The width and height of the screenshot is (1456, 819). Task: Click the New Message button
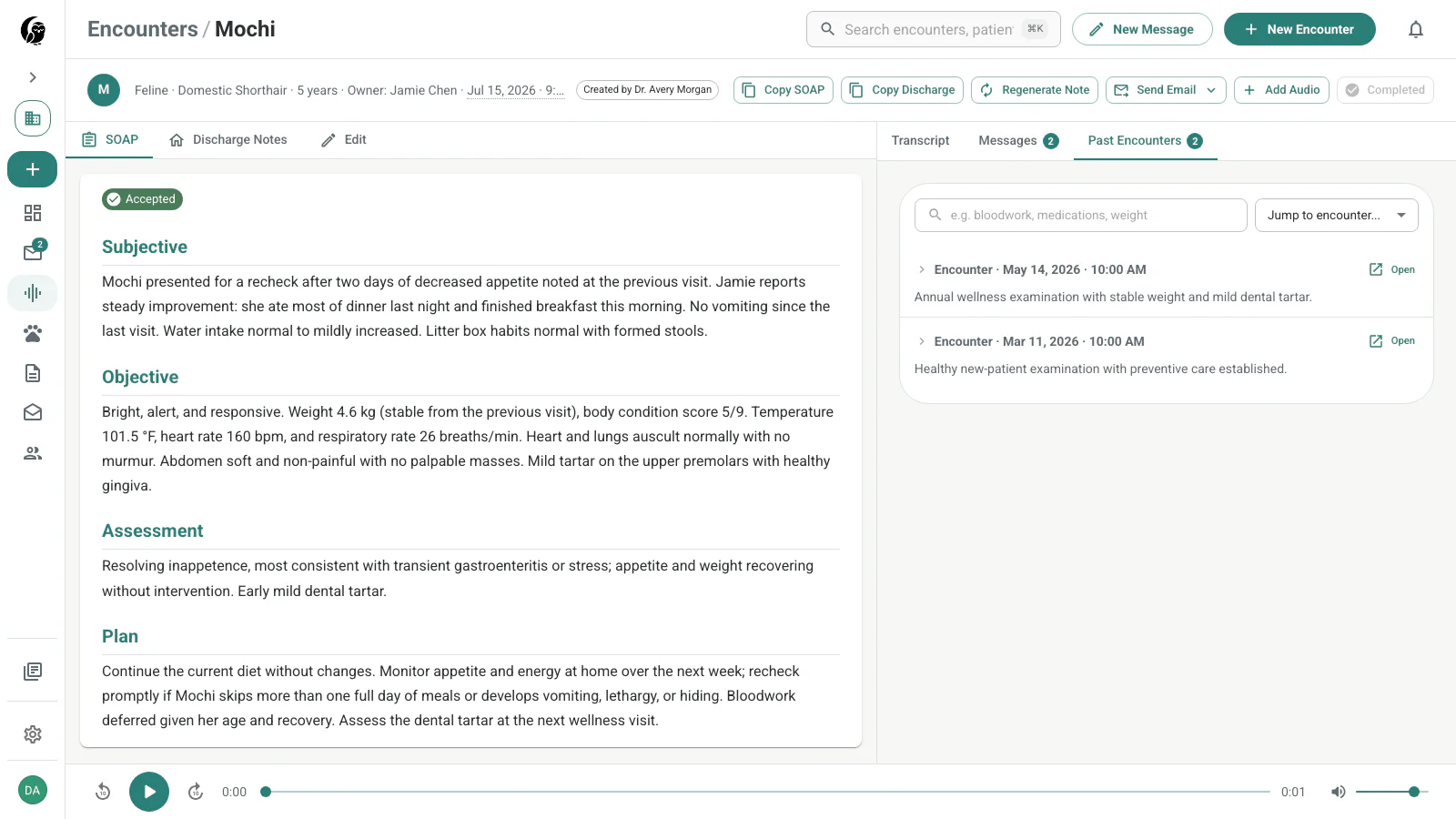click(1142, 29)
